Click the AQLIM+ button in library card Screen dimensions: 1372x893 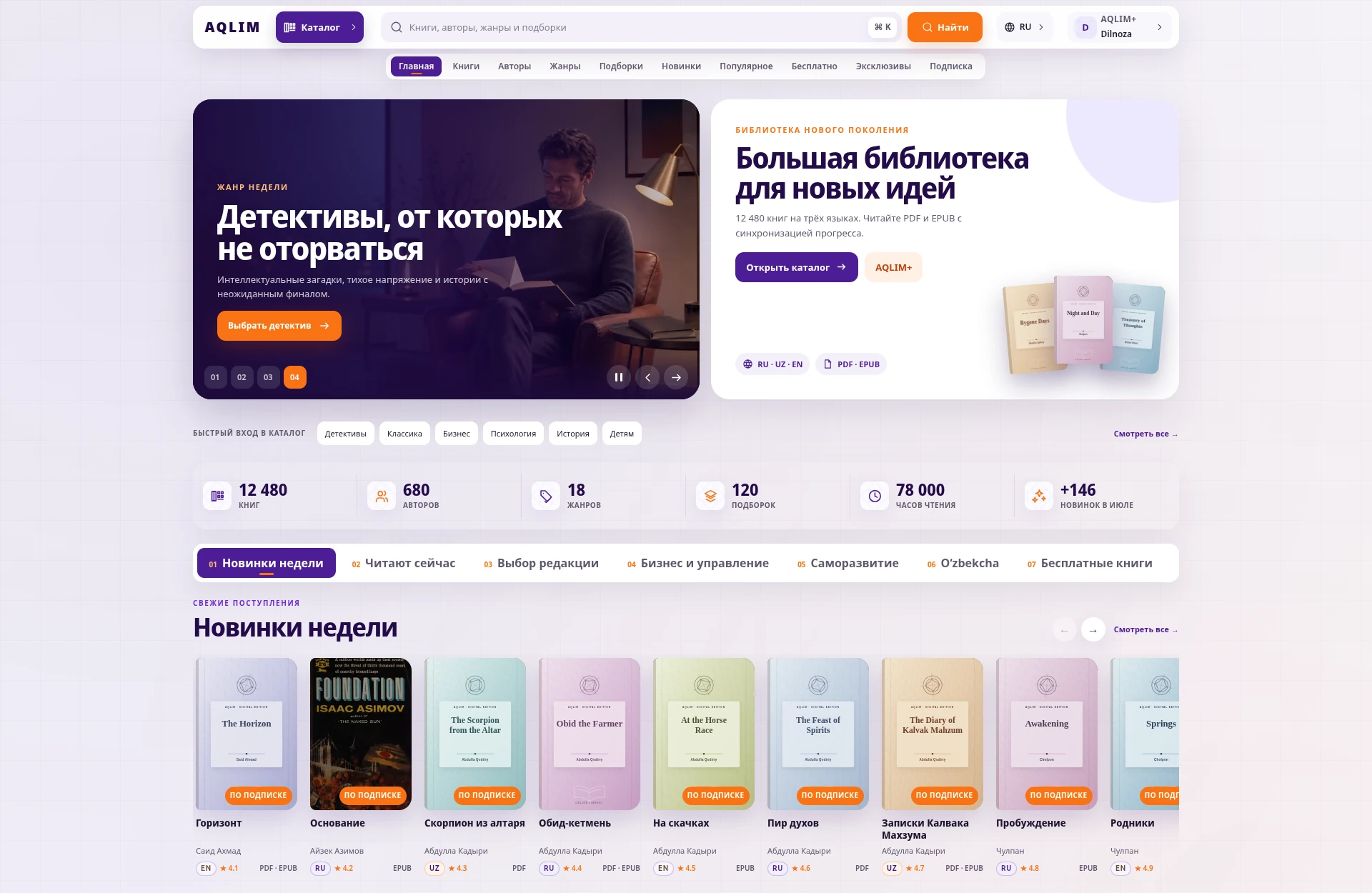893,267
